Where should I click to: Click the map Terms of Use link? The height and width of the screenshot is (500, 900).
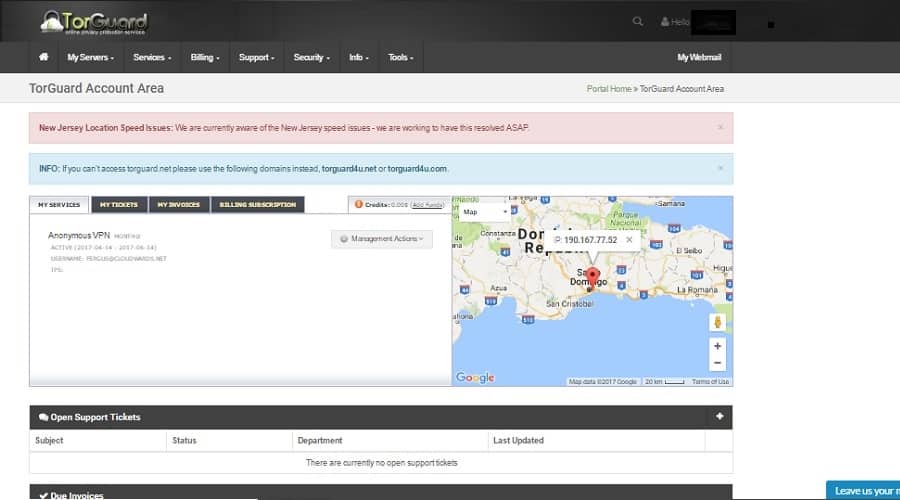point(710,382)
